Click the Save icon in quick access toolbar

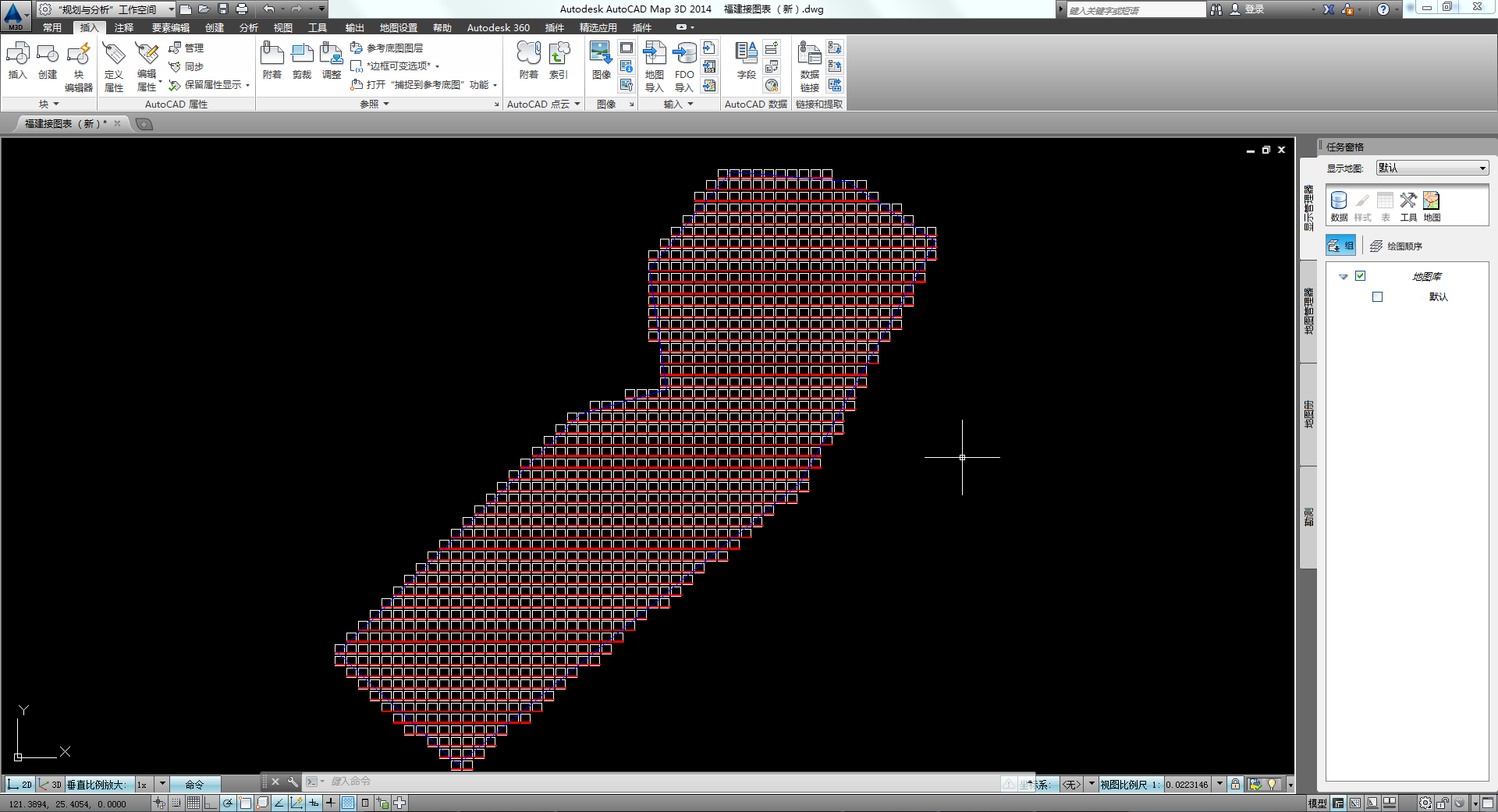coord(222,9)
